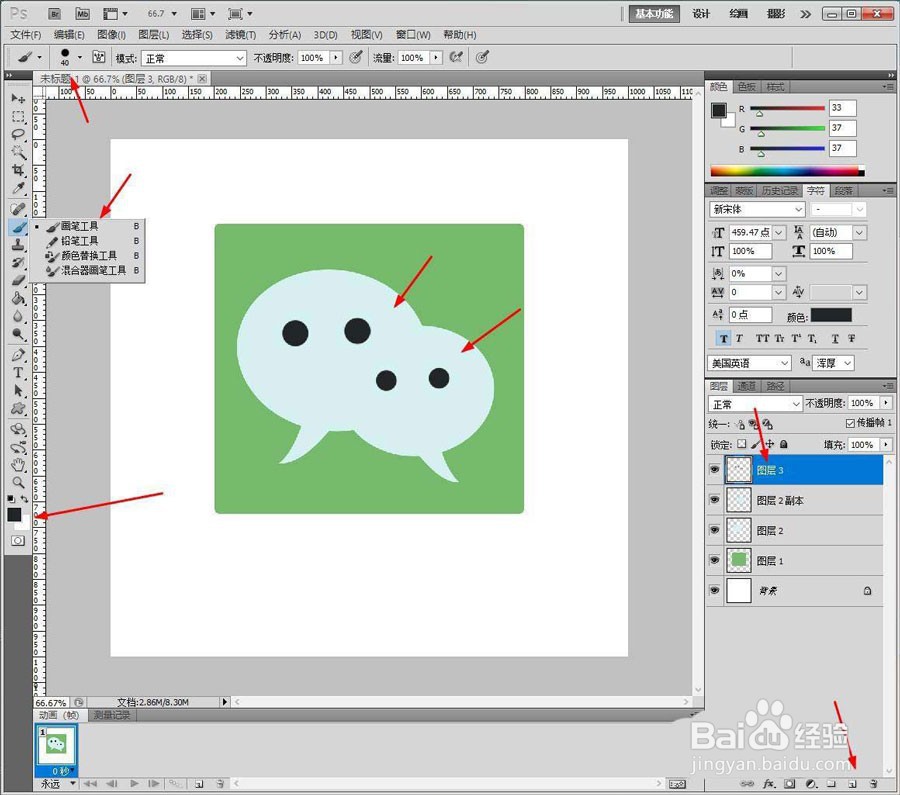Hide 图层 1 using its eye icon
Screen dimensions: 900x795
pos(715,560)
